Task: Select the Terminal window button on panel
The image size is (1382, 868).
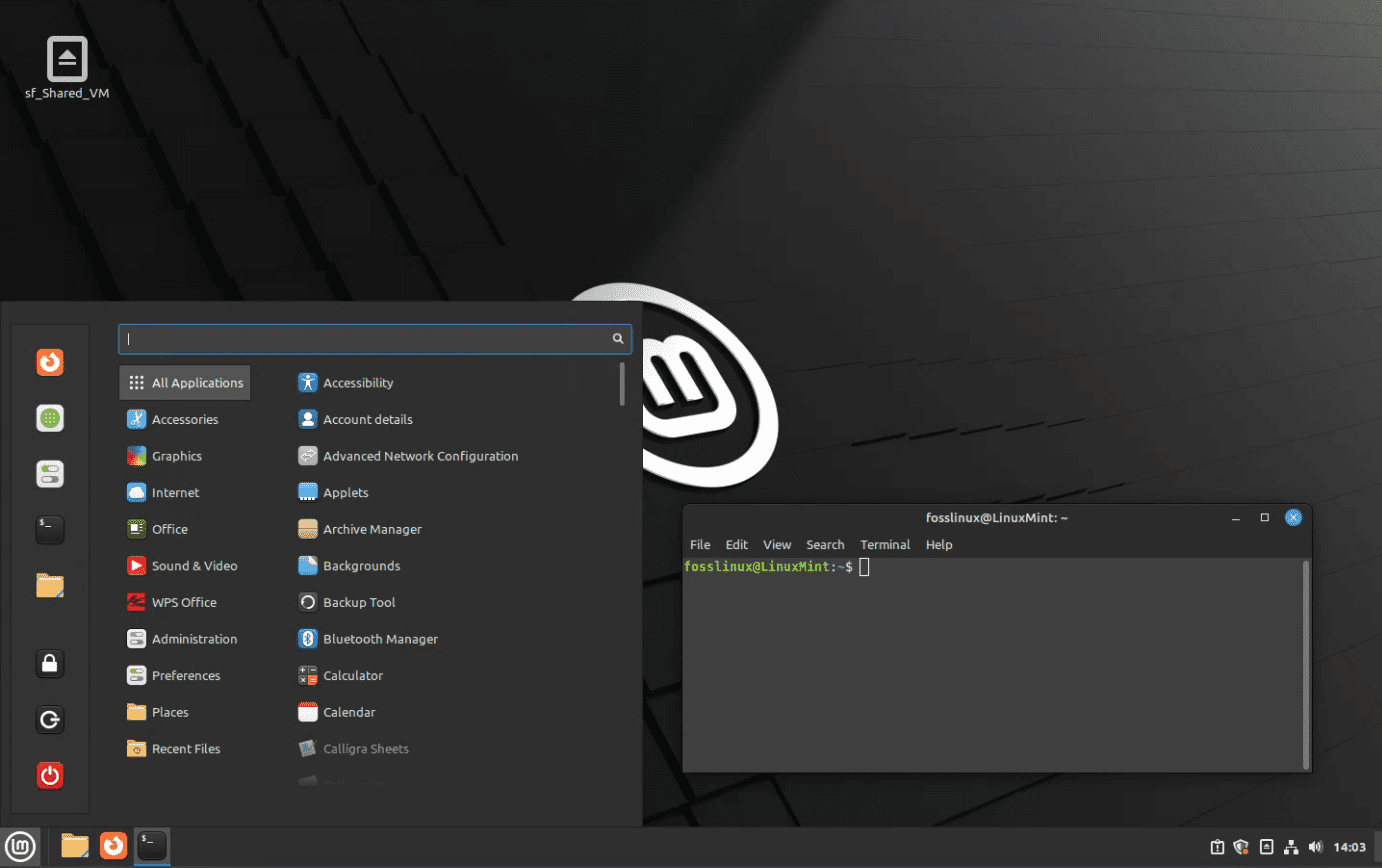Action: pyautogui.click(x=152, y=846)
